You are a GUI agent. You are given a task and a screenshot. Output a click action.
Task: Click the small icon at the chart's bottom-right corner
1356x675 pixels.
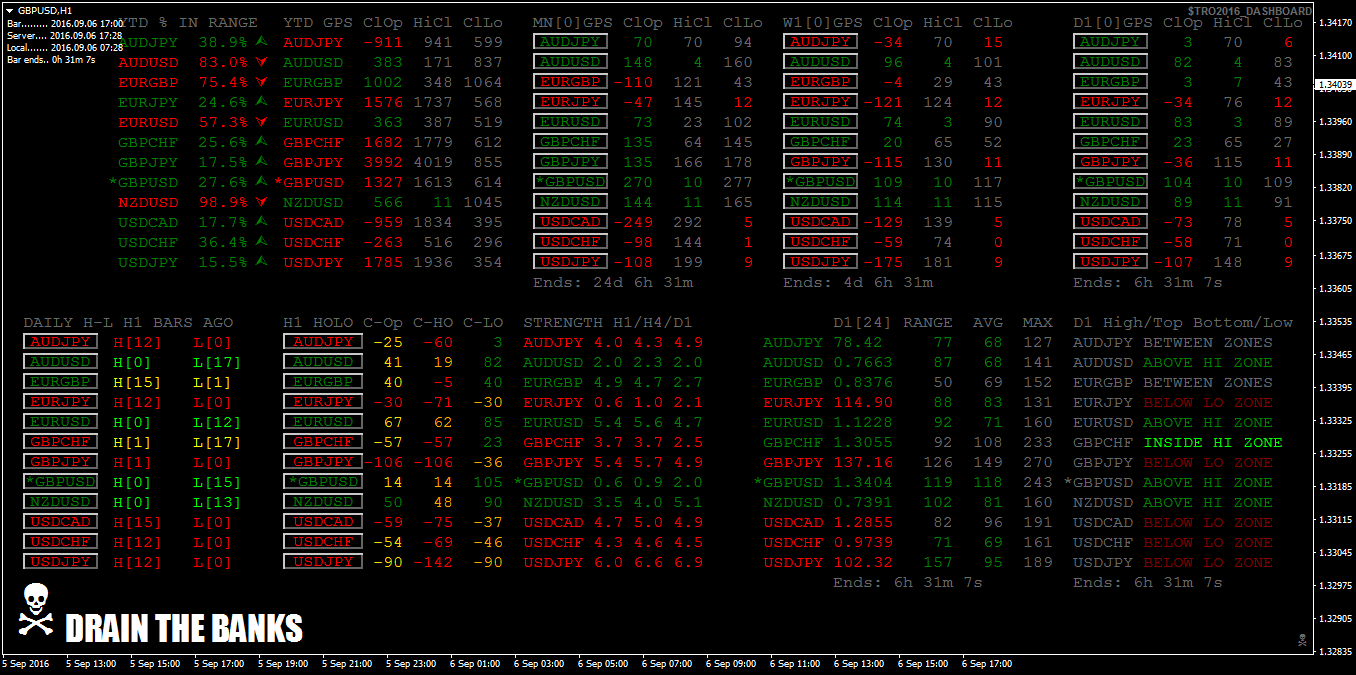(x=1302, y=640)
